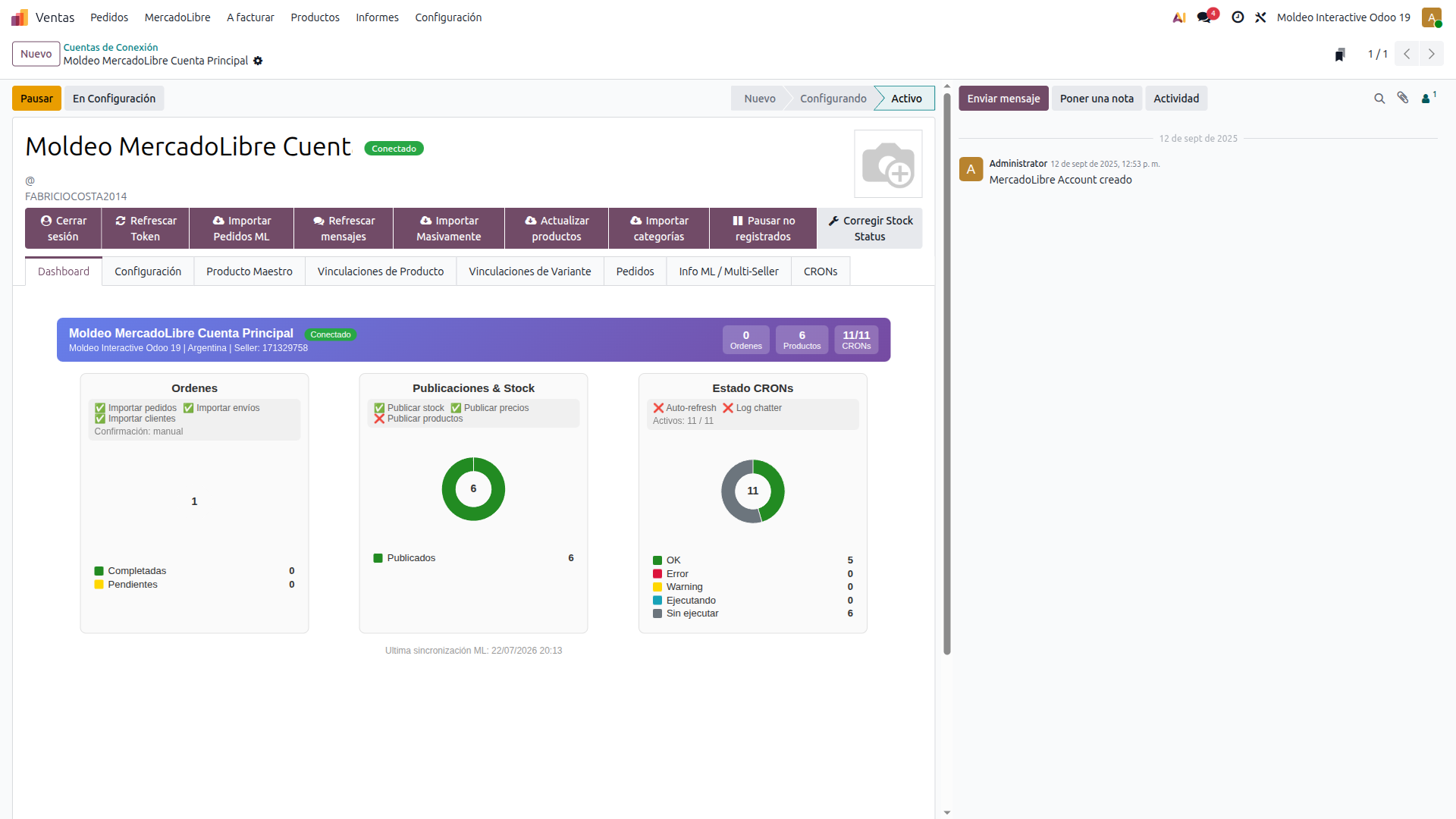Edit the account name title field
The height and width of the screenshot is (819, 1456).
click(189, 146)
